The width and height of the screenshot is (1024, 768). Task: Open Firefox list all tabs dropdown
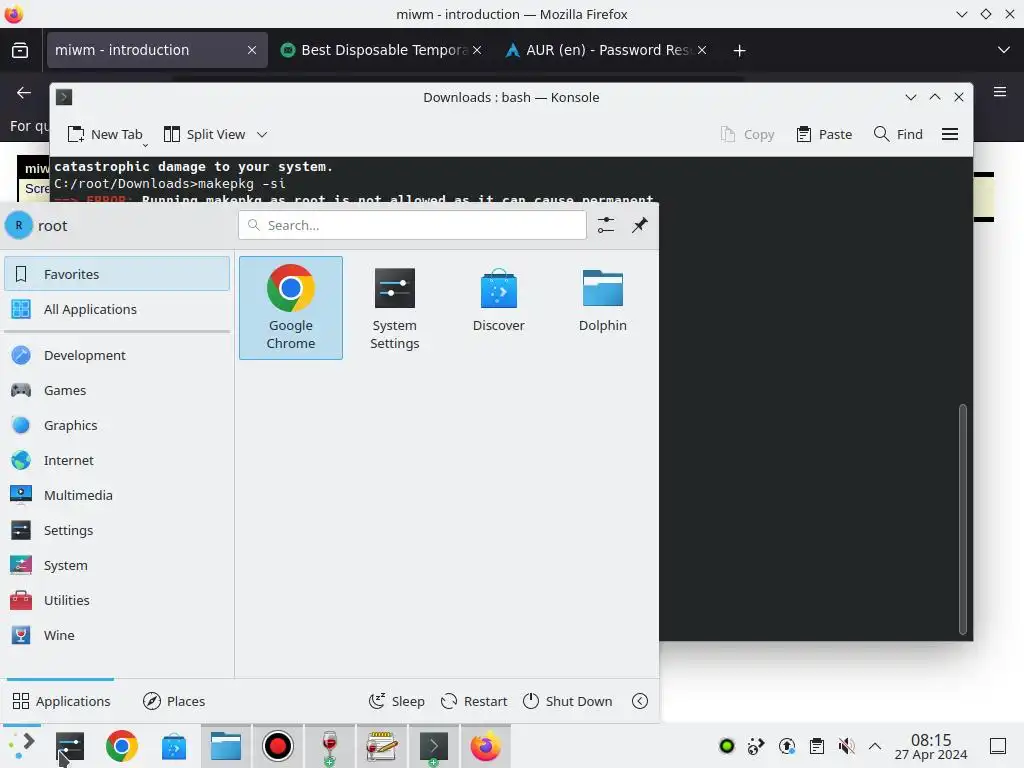click(x=1003, y=50)
